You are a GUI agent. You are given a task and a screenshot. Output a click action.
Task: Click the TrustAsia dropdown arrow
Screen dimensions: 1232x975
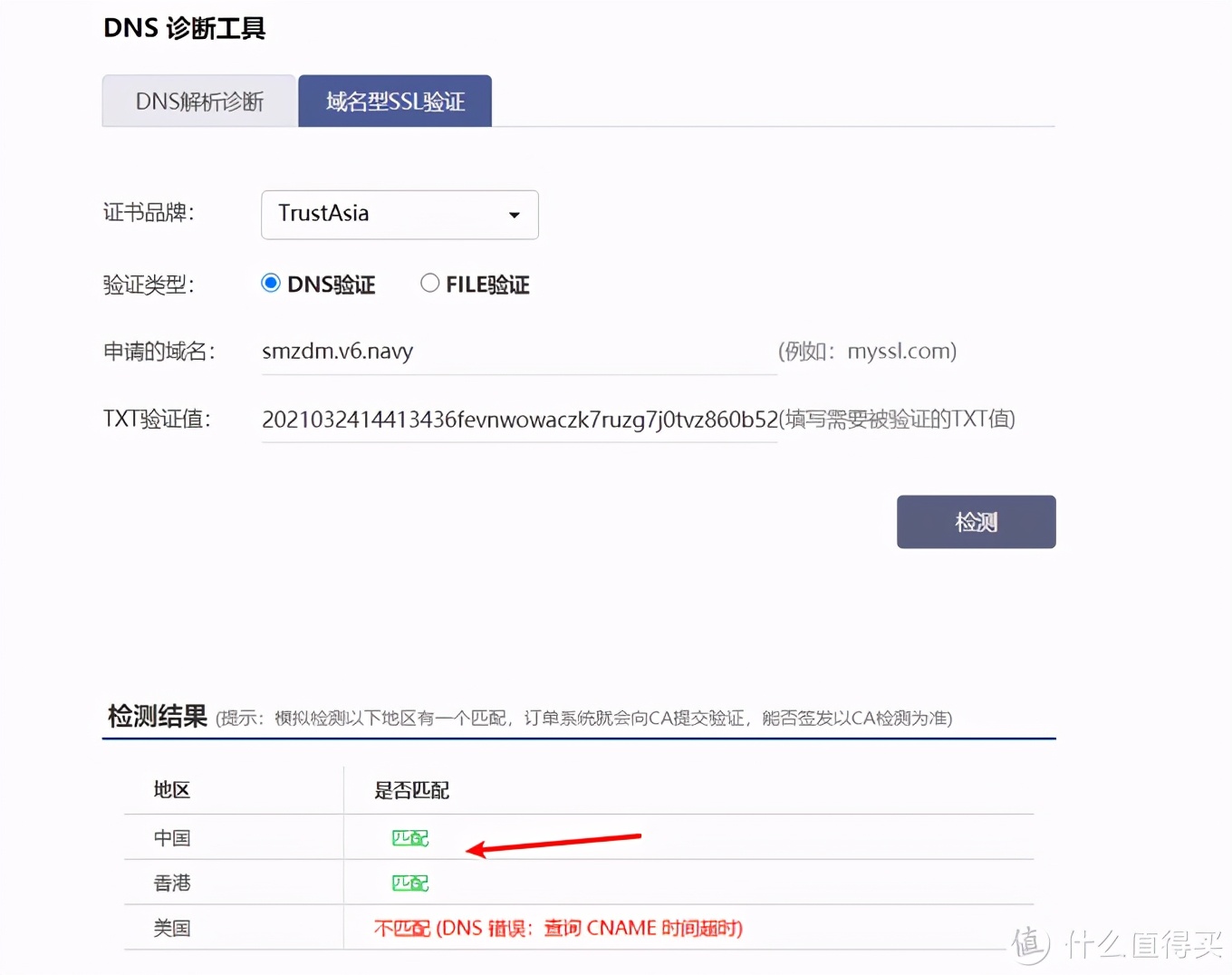(514, 216)
